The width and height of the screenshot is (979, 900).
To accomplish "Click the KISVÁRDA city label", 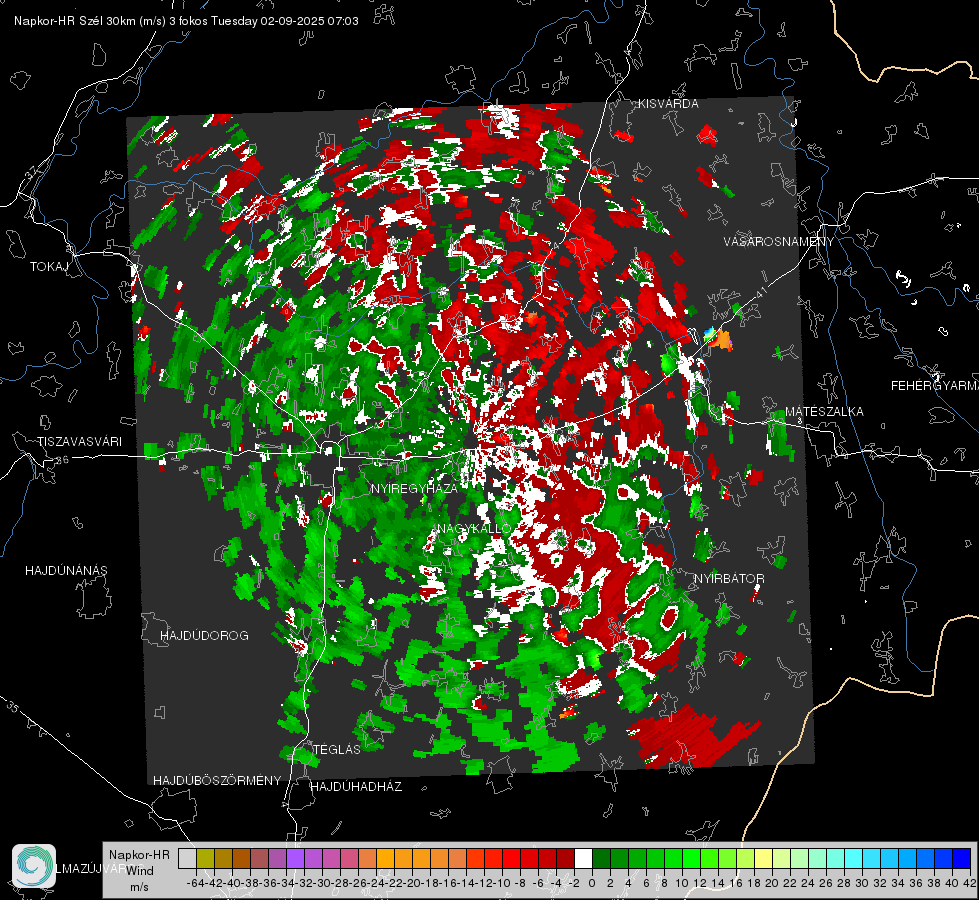I will point(668,104).
